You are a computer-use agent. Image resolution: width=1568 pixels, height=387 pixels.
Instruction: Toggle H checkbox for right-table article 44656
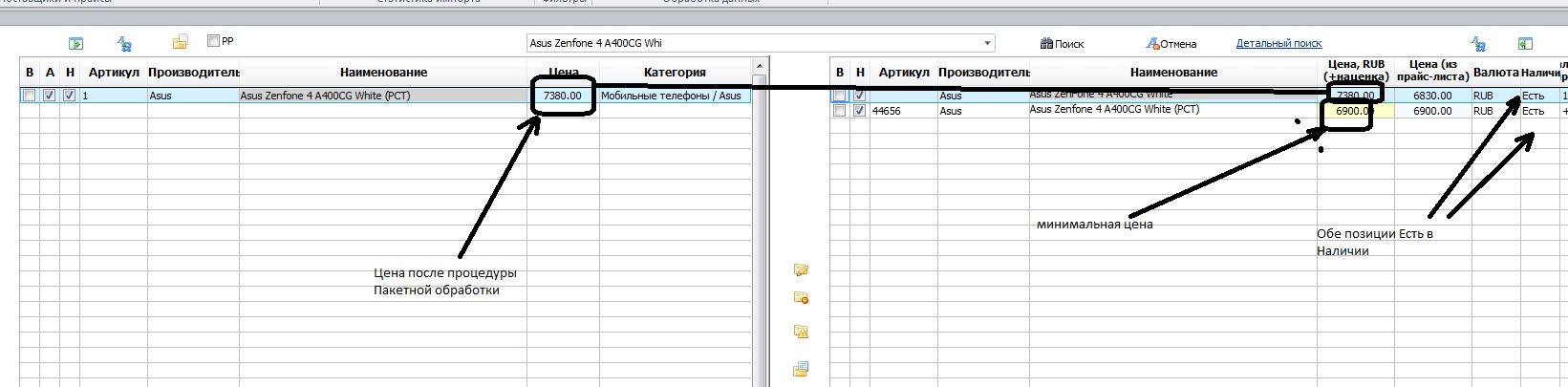pos(859,111)
